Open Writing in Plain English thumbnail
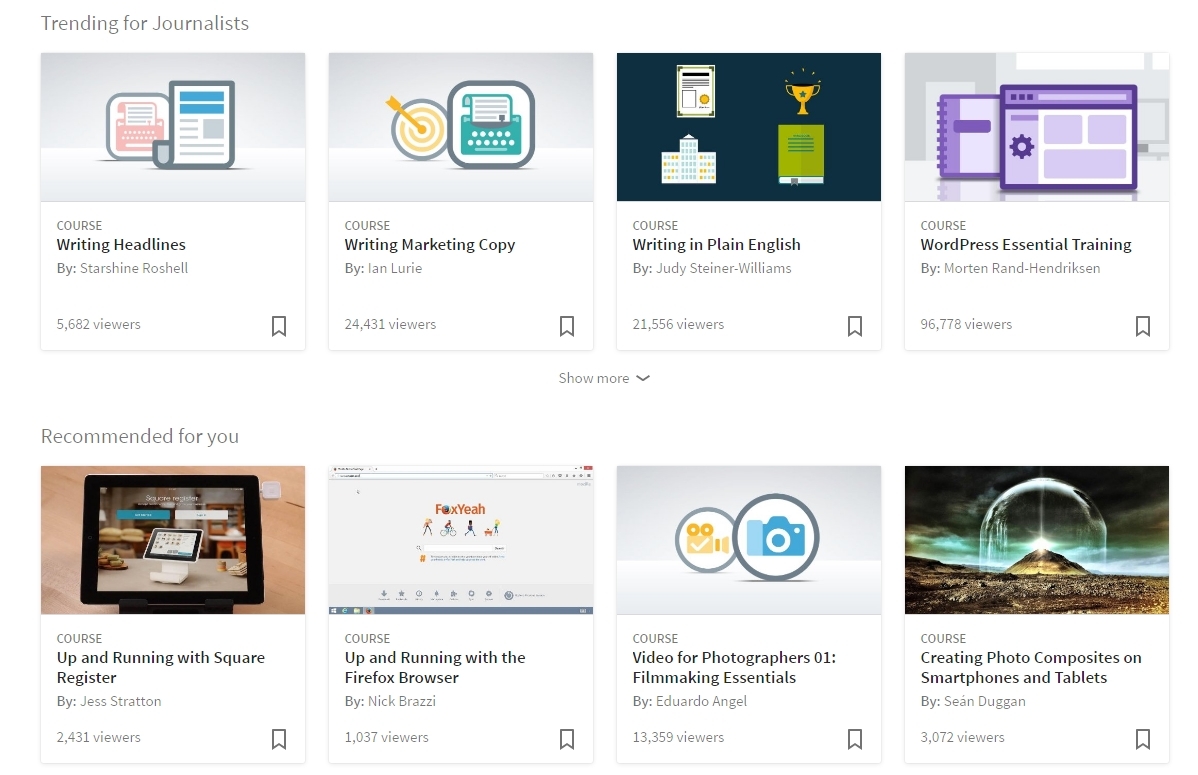Viewport: 1198px width, 775px height. pyautogui.click(x=748, y=127)
